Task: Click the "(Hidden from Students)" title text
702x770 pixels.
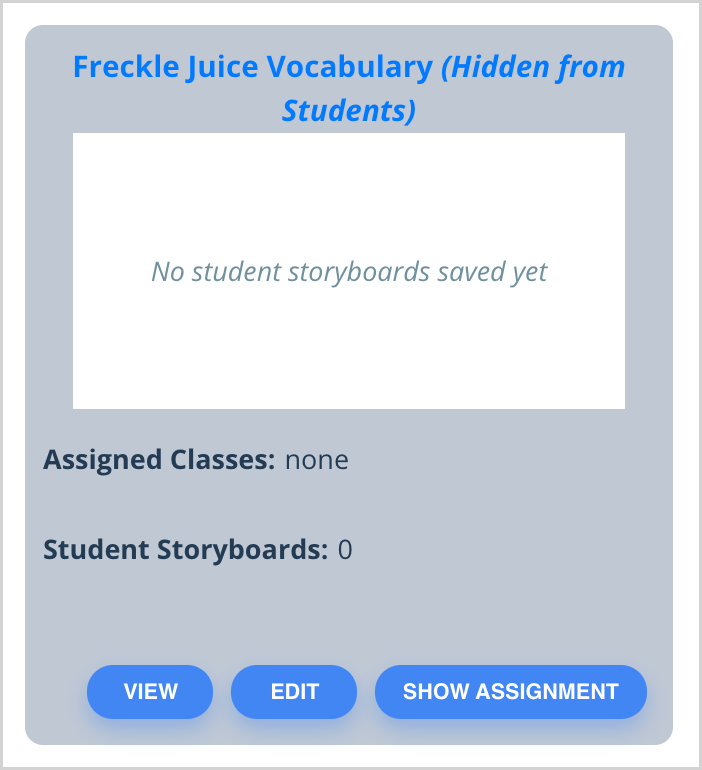Action: pos(453,88)
